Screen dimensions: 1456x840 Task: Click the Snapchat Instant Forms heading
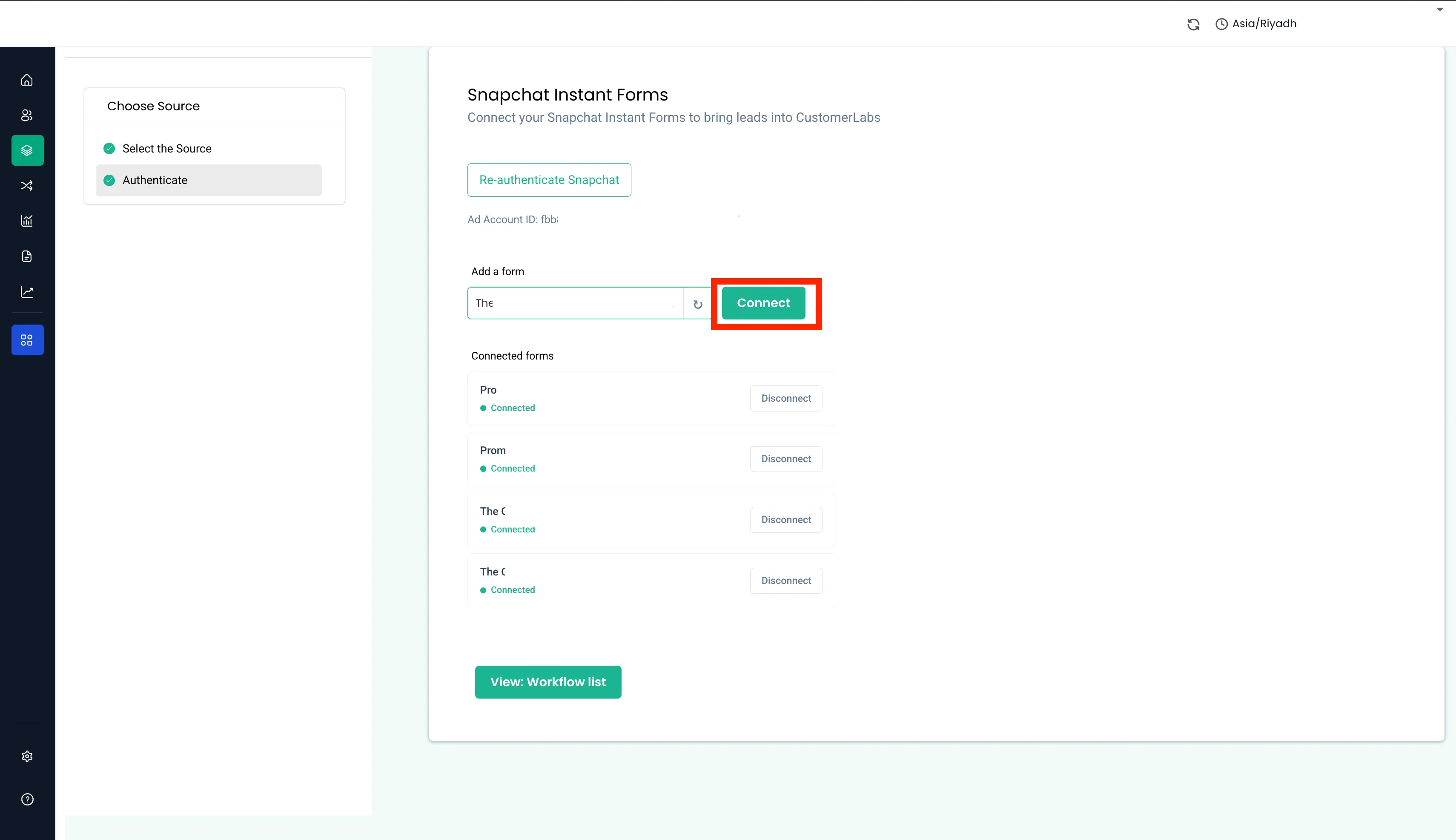pos(567,95)
